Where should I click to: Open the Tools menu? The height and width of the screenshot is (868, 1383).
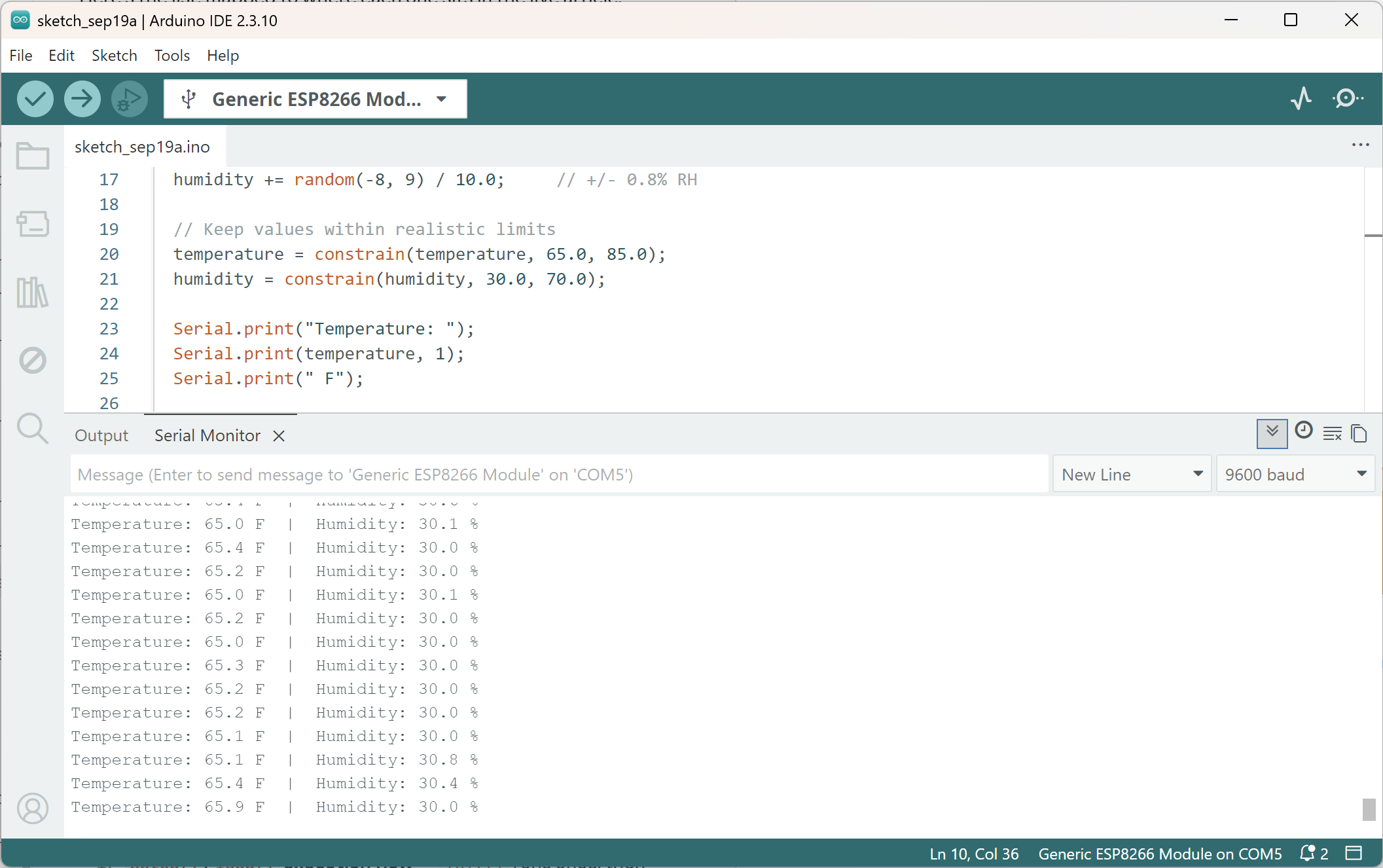point(172,56)
